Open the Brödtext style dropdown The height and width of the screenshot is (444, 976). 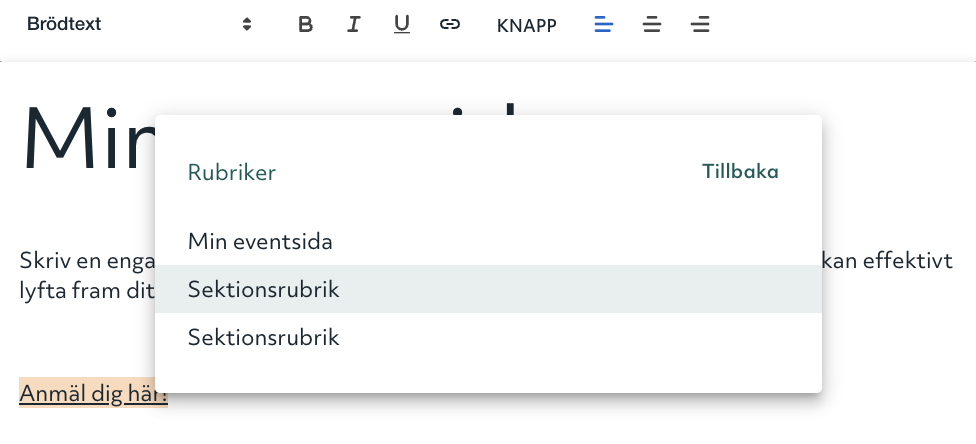(139, 24)
